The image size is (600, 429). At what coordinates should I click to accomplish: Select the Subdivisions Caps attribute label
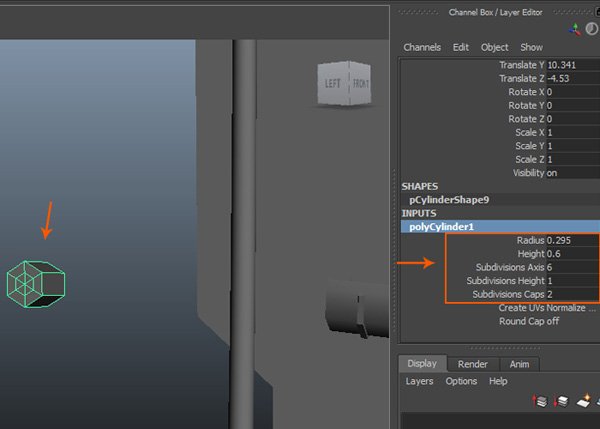[x=508, y=294]
